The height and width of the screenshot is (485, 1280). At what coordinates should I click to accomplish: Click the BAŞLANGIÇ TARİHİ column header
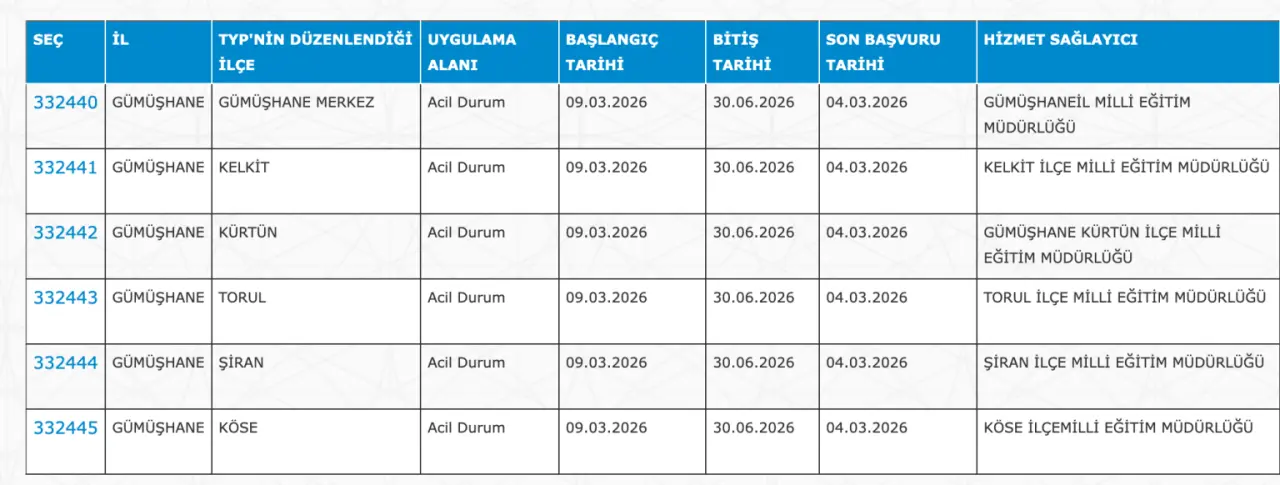coord(612,52)
